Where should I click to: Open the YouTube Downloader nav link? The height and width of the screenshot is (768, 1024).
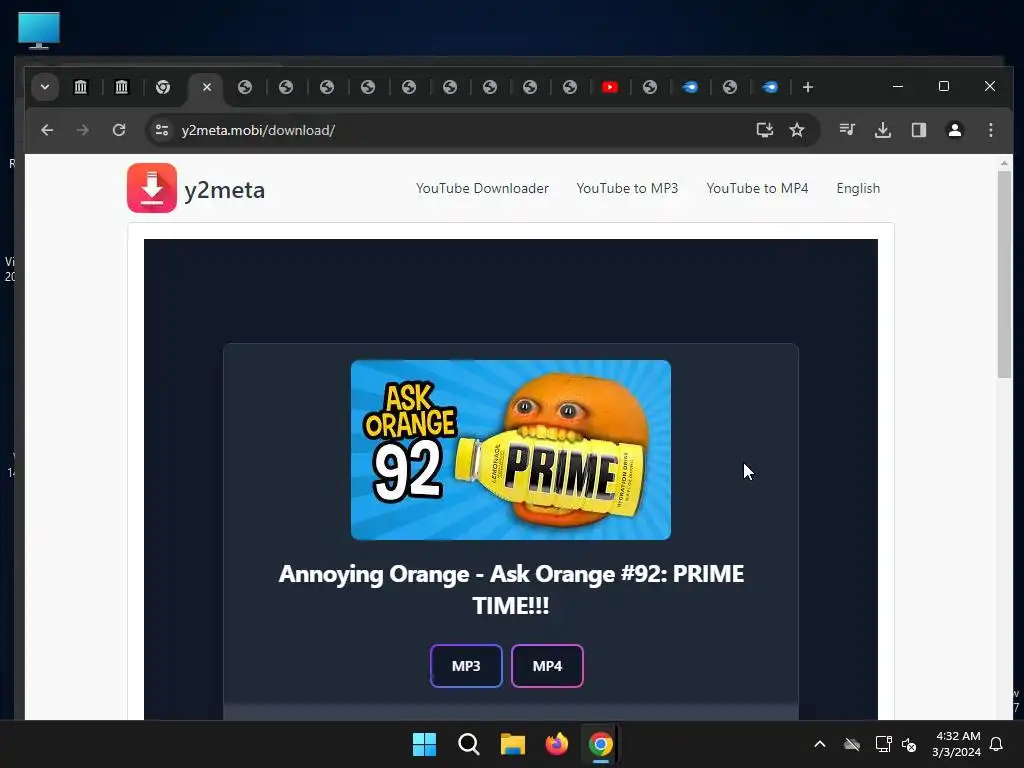[x=482, y=188]
